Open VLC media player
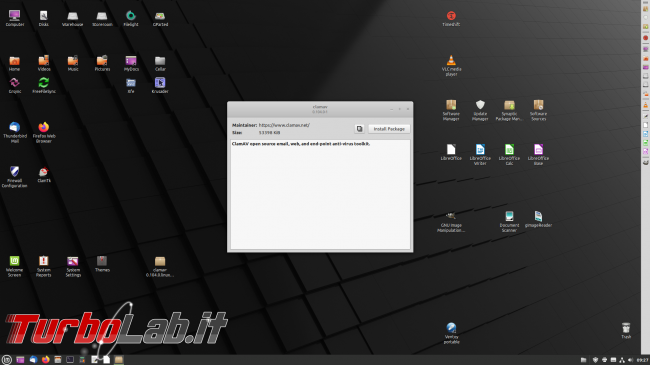Image resolution: width=650 pixels, height=365 pixels. pos(451,66)
